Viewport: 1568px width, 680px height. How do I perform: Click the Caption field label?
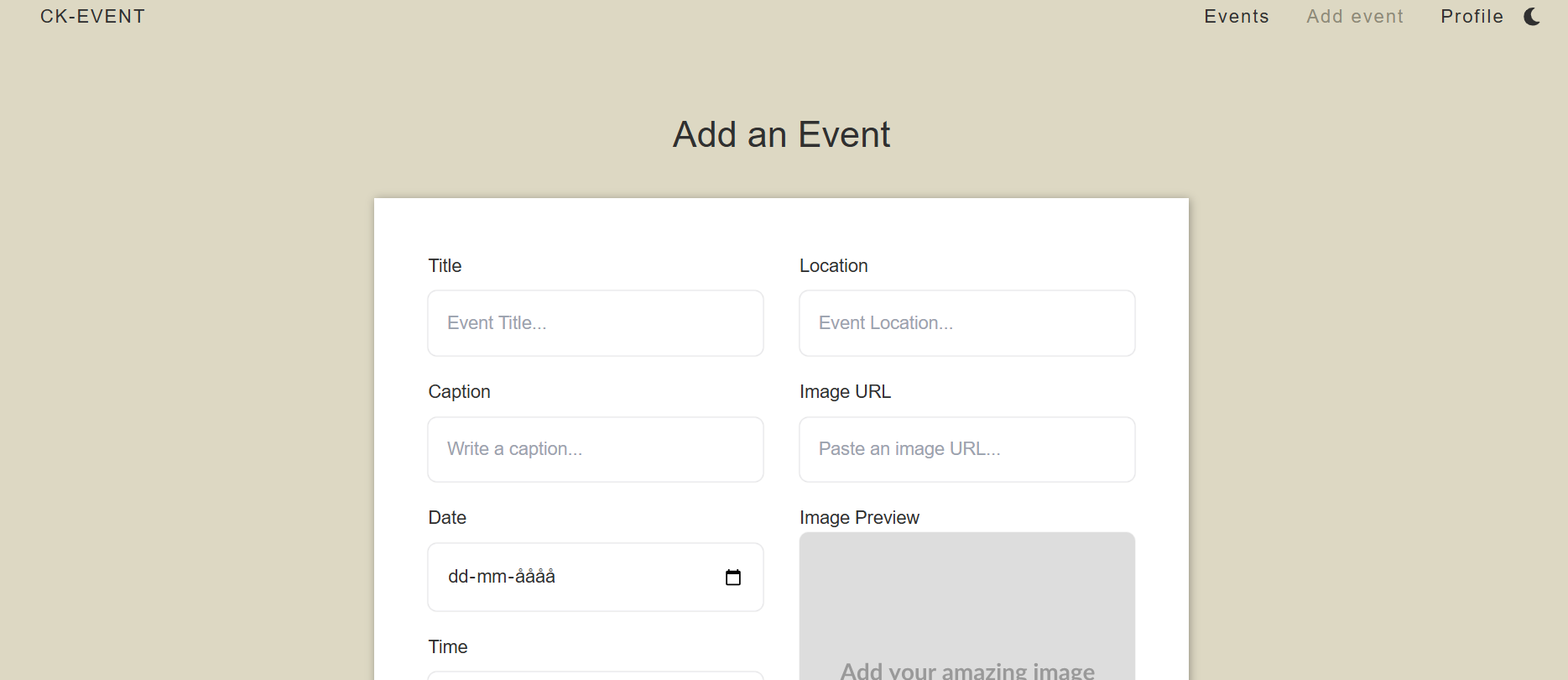(x=459, y=392)
